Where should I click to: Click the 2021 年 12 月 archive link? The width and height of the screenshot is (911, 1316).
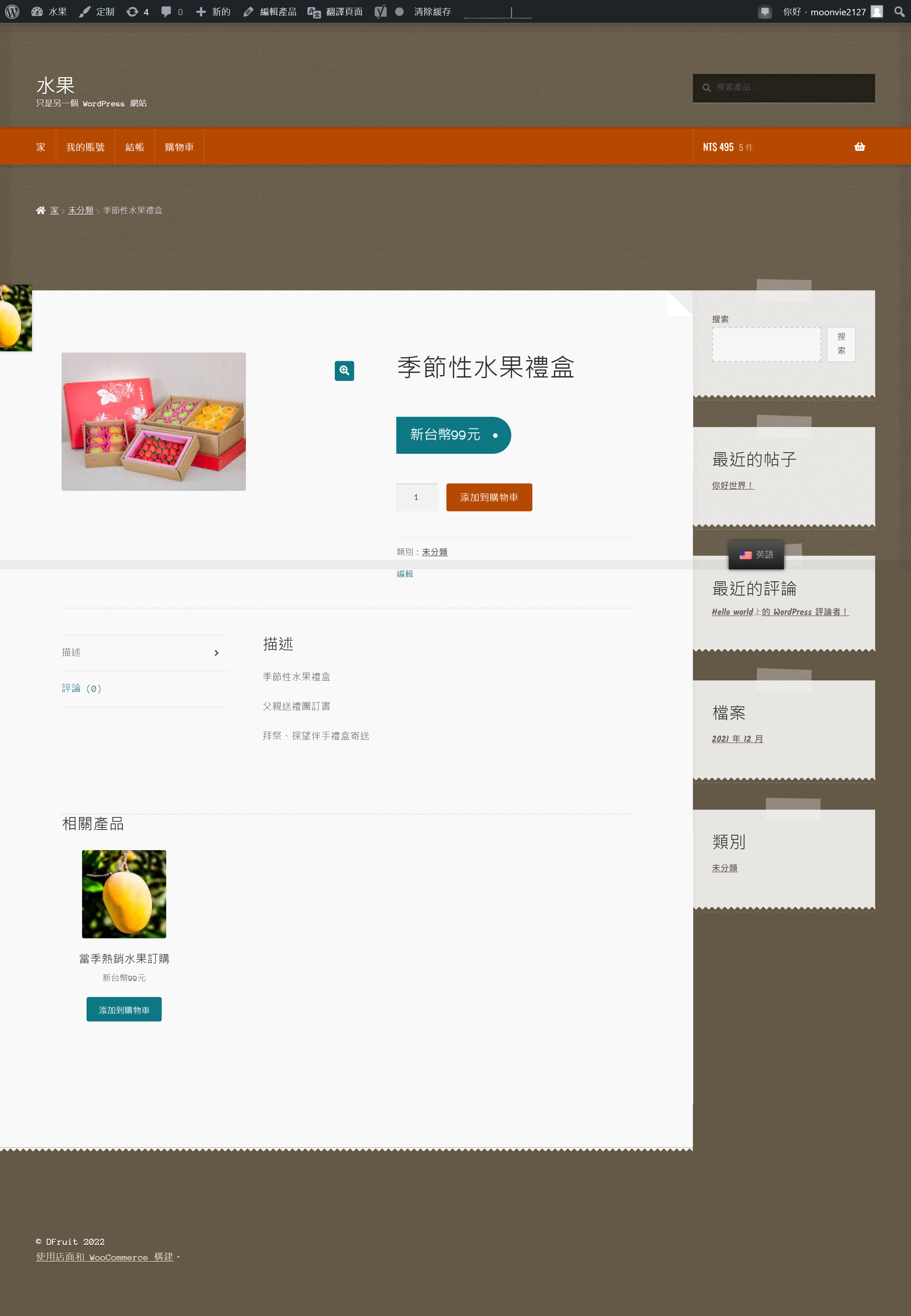pyautogui.click(x=737, y=738)
